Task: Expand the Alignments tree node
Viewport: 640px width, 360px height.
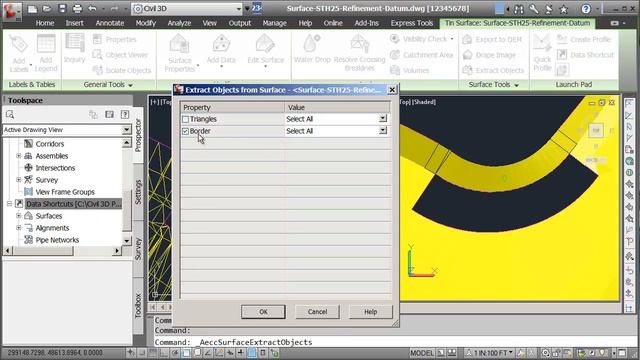Action: pyautogui.click(x=19, y=228)
